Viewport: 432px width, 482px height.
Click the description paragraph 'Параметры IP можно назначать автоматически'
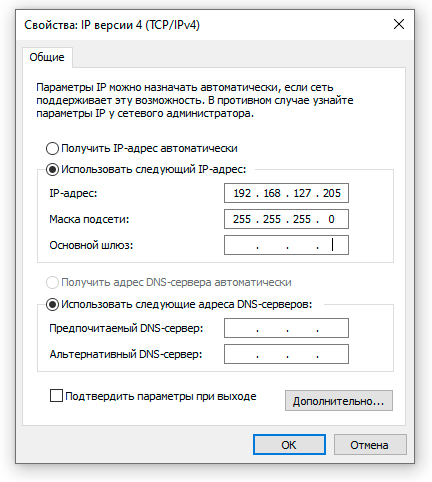click(x=195, y=100)
